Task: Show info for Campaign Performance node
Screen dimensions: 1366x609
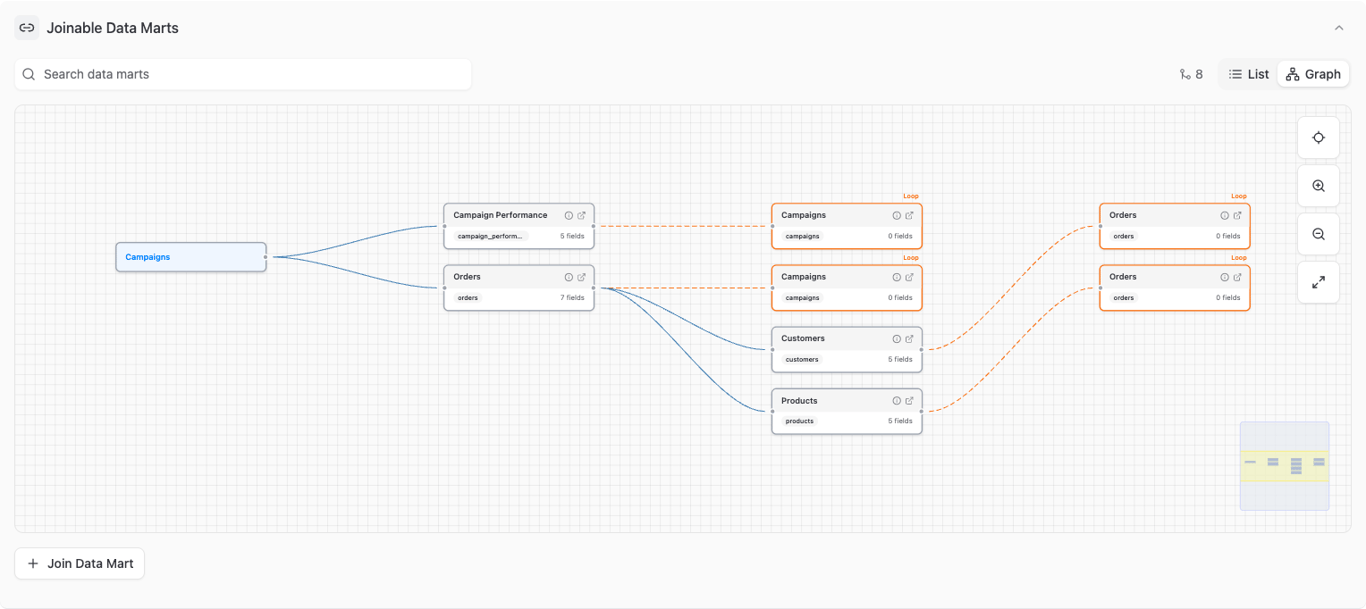Action: [569, 215]
